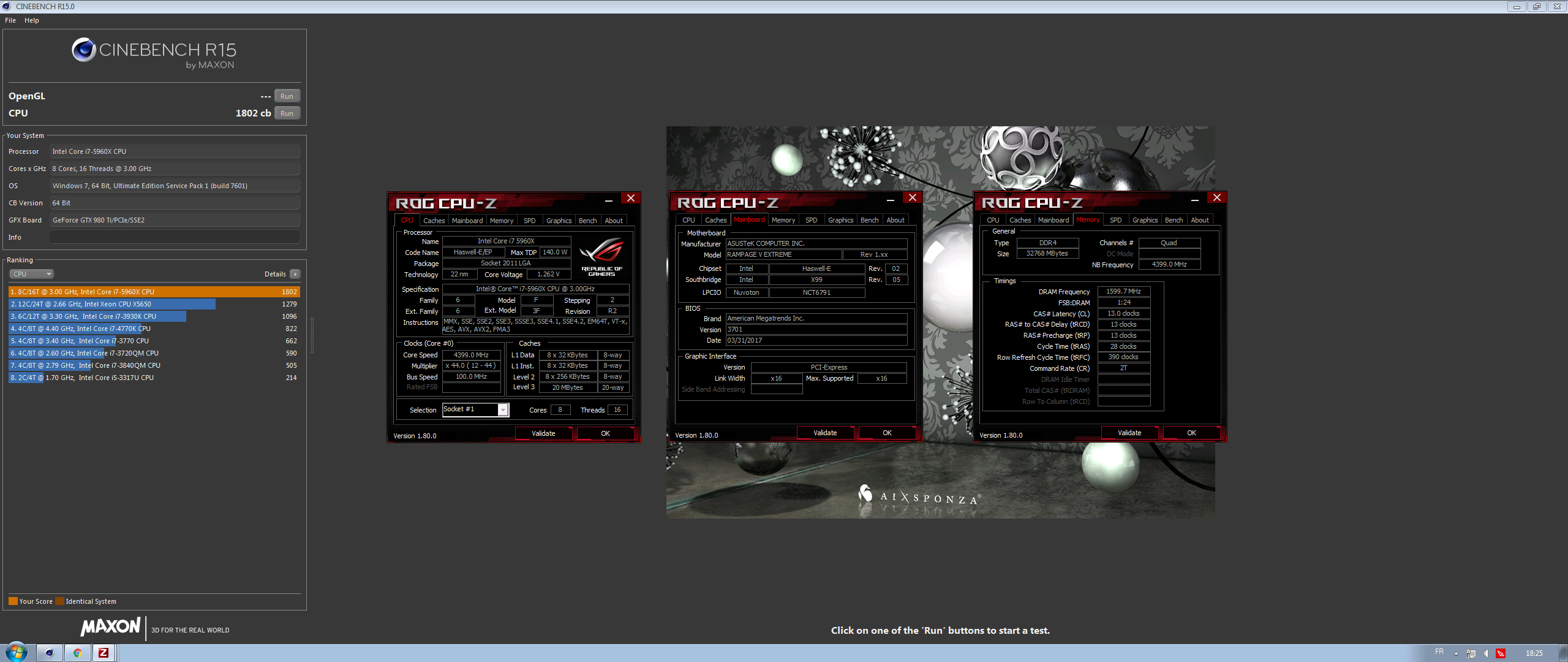Image resolution: width=1568 pixels, height=662 pixels.
Task: Open Chrome from the taskbar
Action: (77, 653)
